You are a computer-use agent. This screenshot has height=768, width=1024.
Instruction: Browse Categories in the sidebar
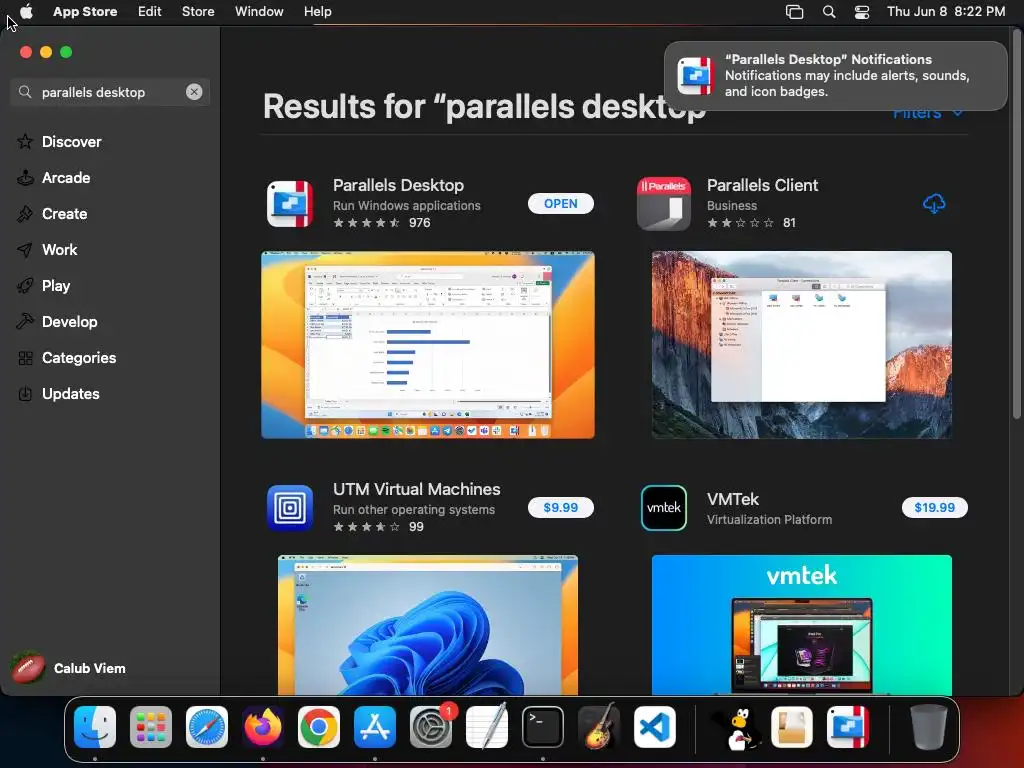(x=78, y=358)
